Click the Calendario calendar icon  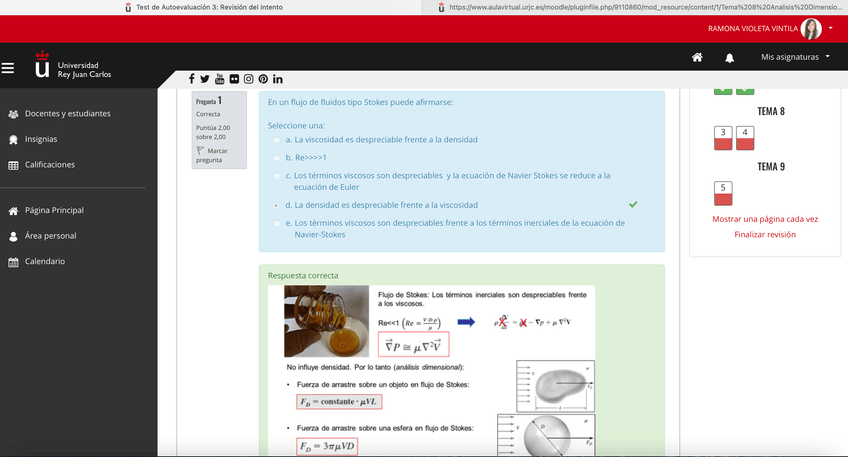tap(14, 262)
